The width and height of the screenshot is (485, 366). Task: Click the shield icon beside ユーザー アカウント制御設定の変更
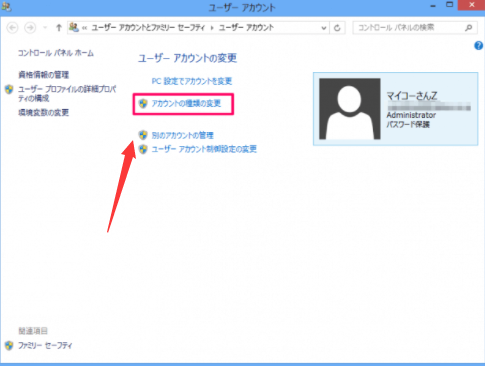click(143, 149)
